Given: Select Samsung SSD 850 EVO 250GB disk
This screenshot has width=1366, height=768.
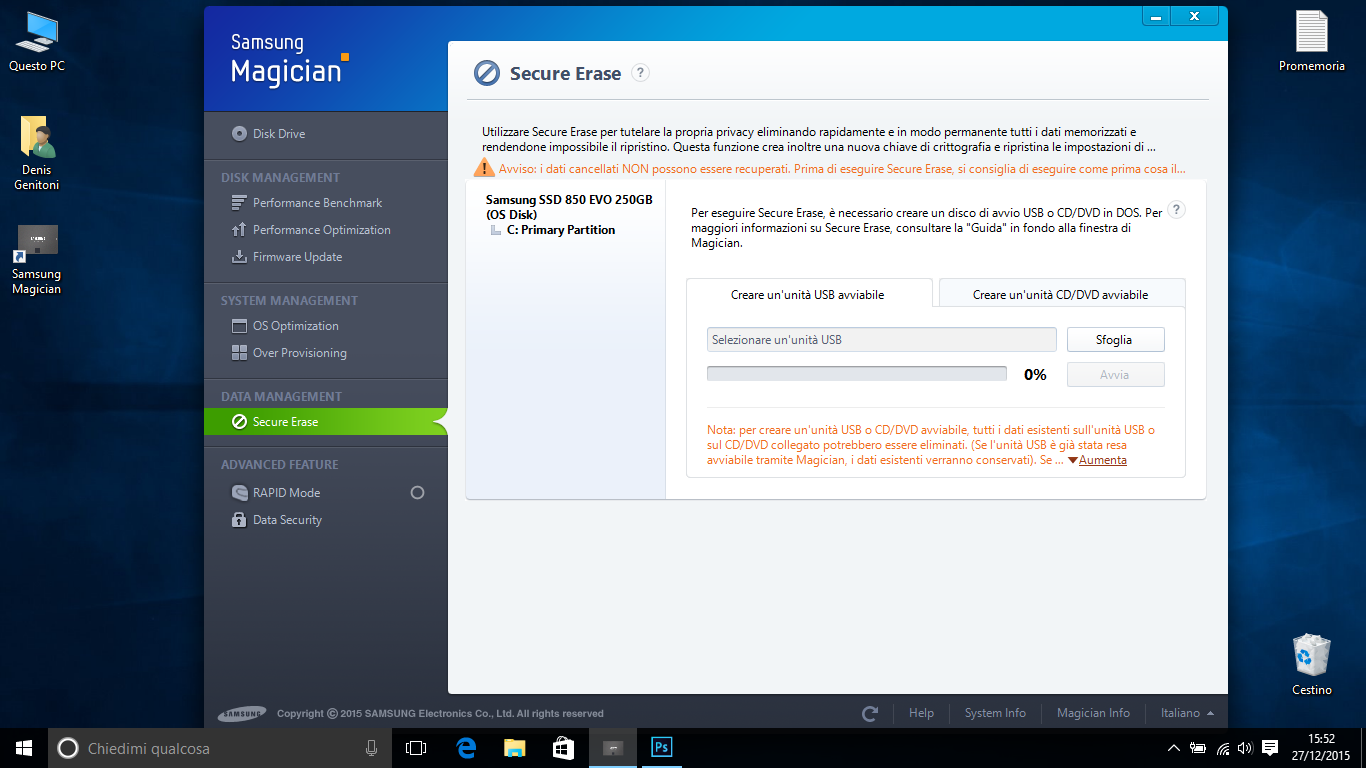Looking at the screenshot, I should tap(569, 207).
